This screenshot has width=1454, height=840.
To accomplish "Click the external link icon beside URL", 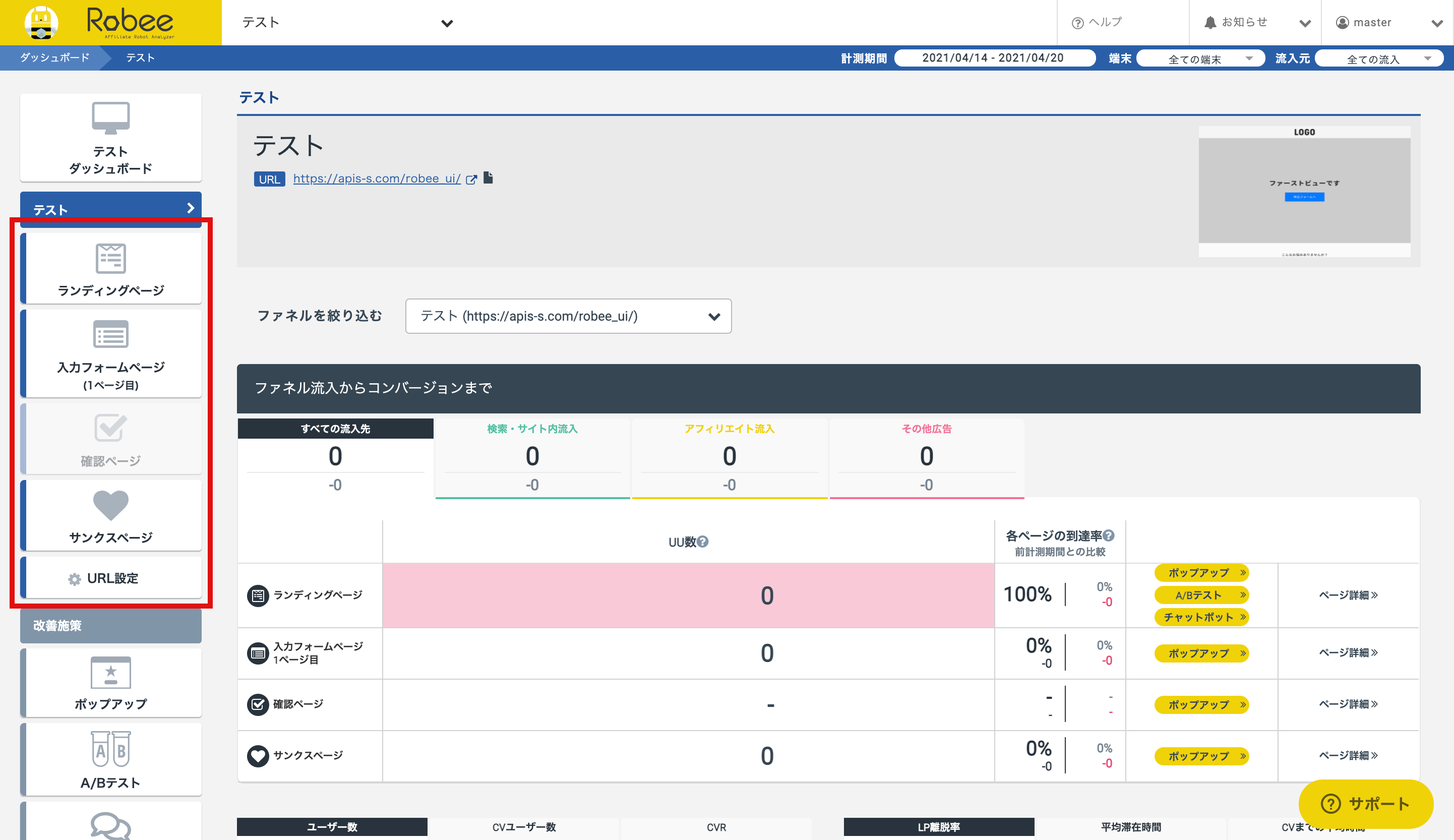I will click(471, 179).
